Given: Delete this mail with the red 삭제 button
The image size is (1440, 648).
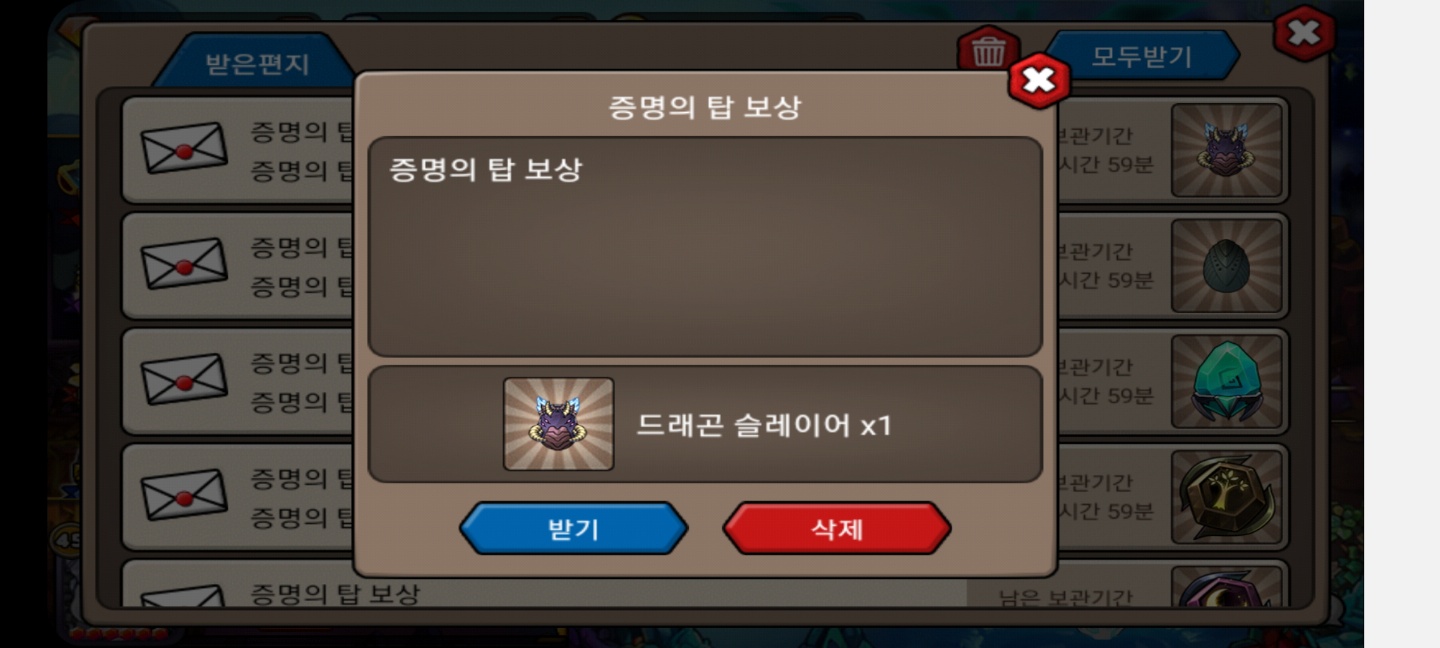Looking at the screenshot, I should 836,528.
